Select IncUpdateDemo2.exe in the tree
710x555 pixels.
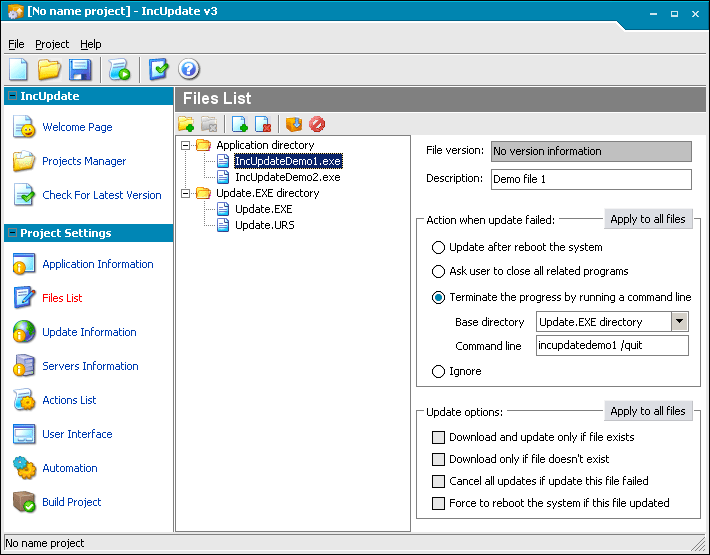point(288,177)
